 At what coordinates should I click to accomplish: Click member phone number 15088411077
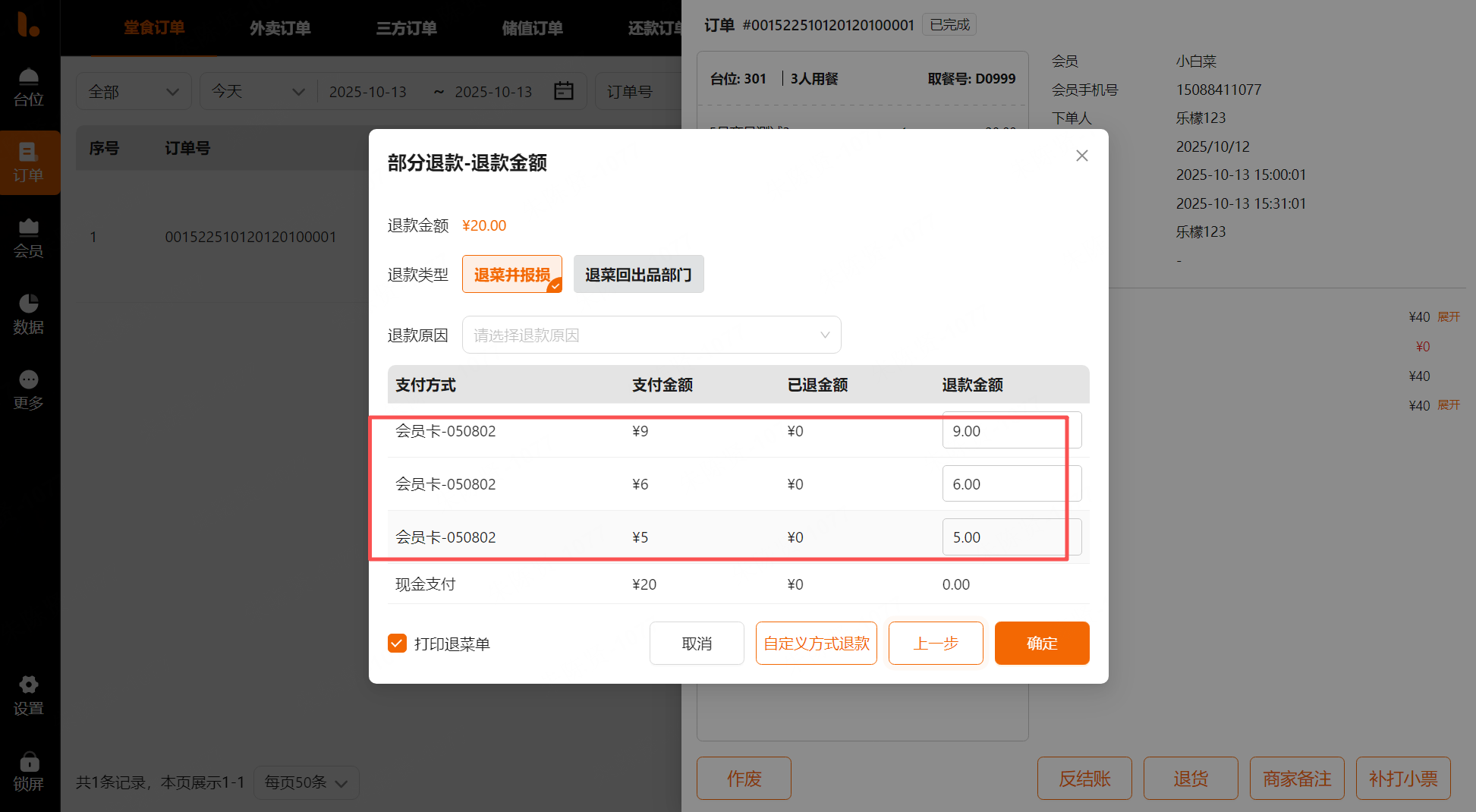pos(1219,90)
